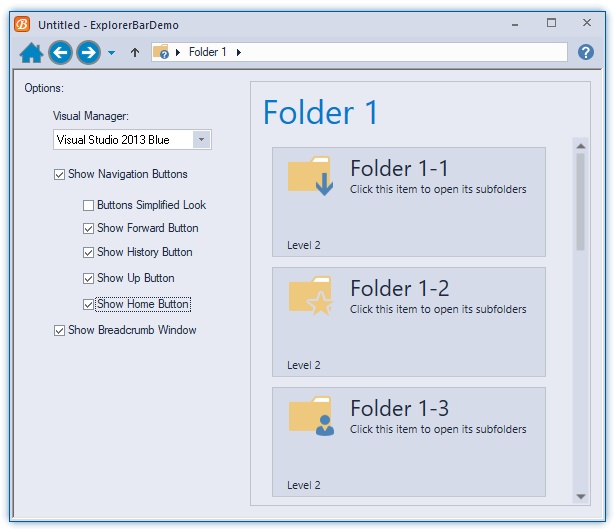This screenshot has width=615, height=529.
Task: Open the Visual Manager combo box
Action: click(x=133, y=140)
